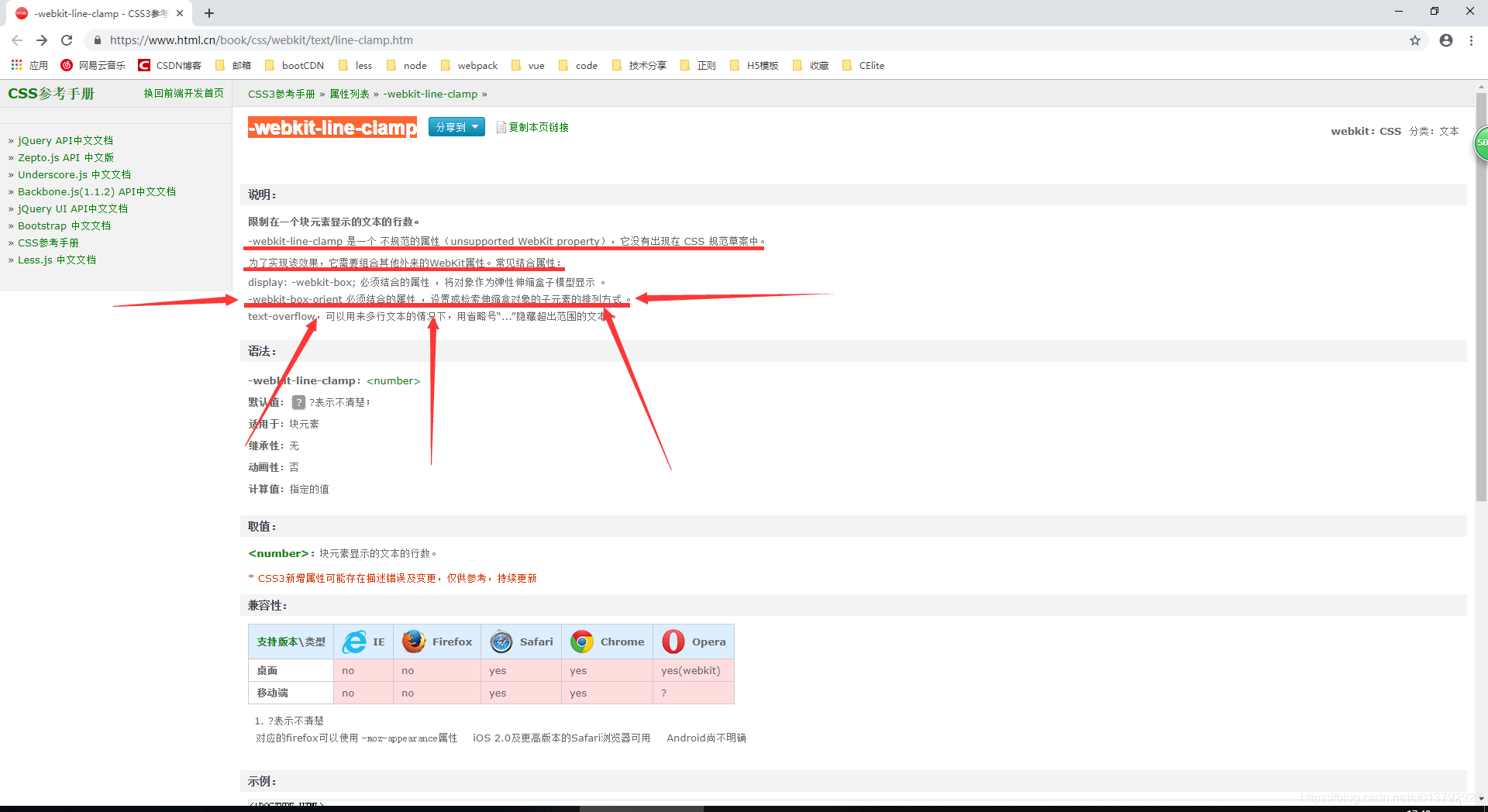Image resolution: width=1488 pixels, height=812 pixels.
Task: Click the Firefox browser column header
Action: pos(437,642)
